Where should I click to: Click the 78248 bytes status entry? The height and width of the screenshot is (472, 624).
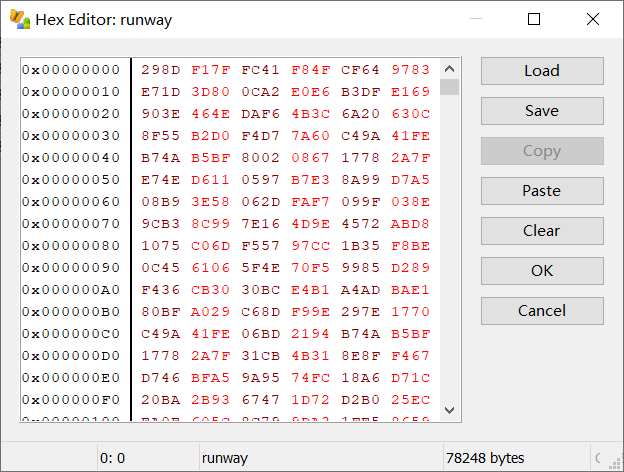click(485, 458)
